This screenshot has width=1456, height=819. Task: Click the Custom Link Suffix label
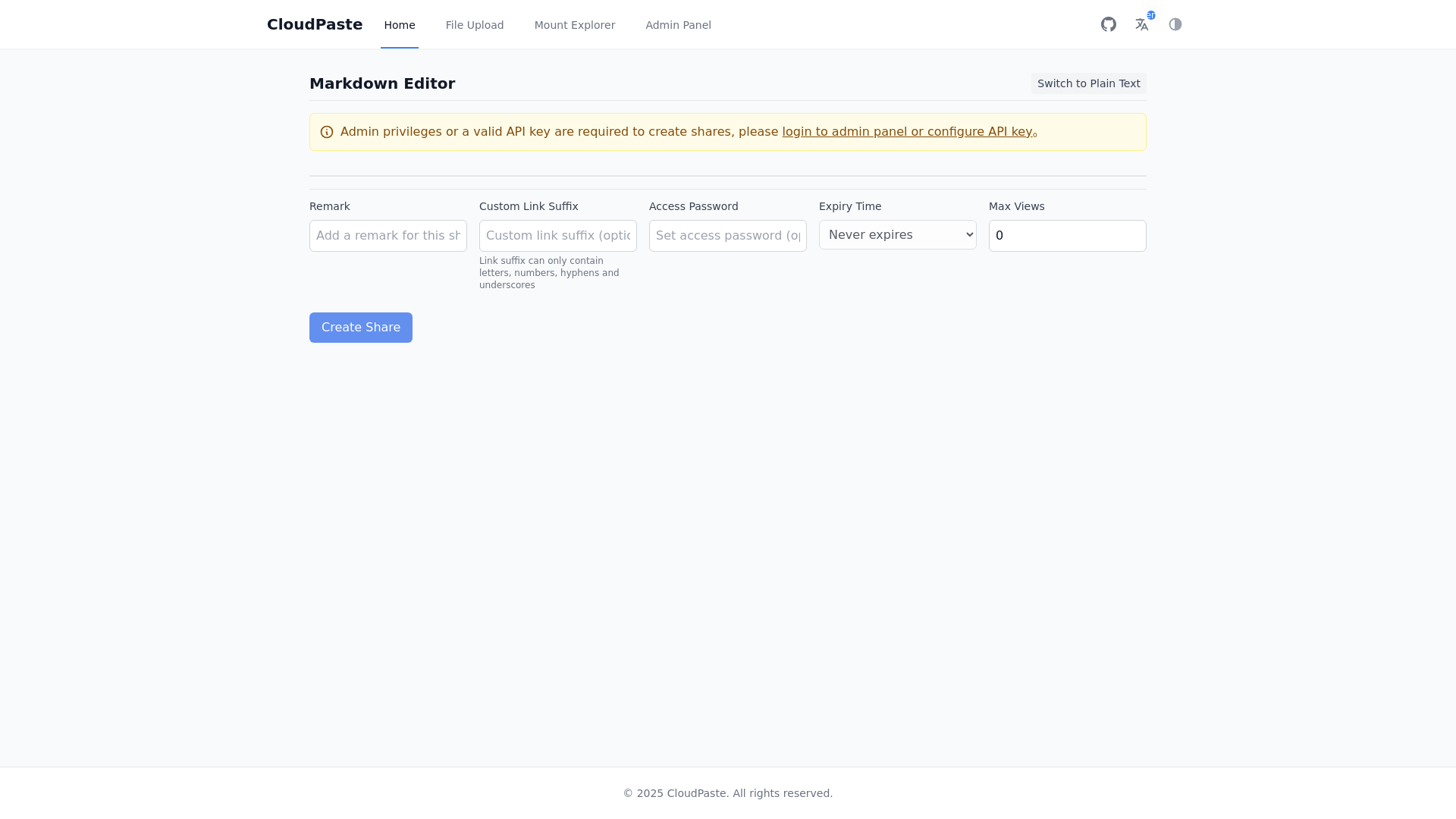(x=529, y=206)
